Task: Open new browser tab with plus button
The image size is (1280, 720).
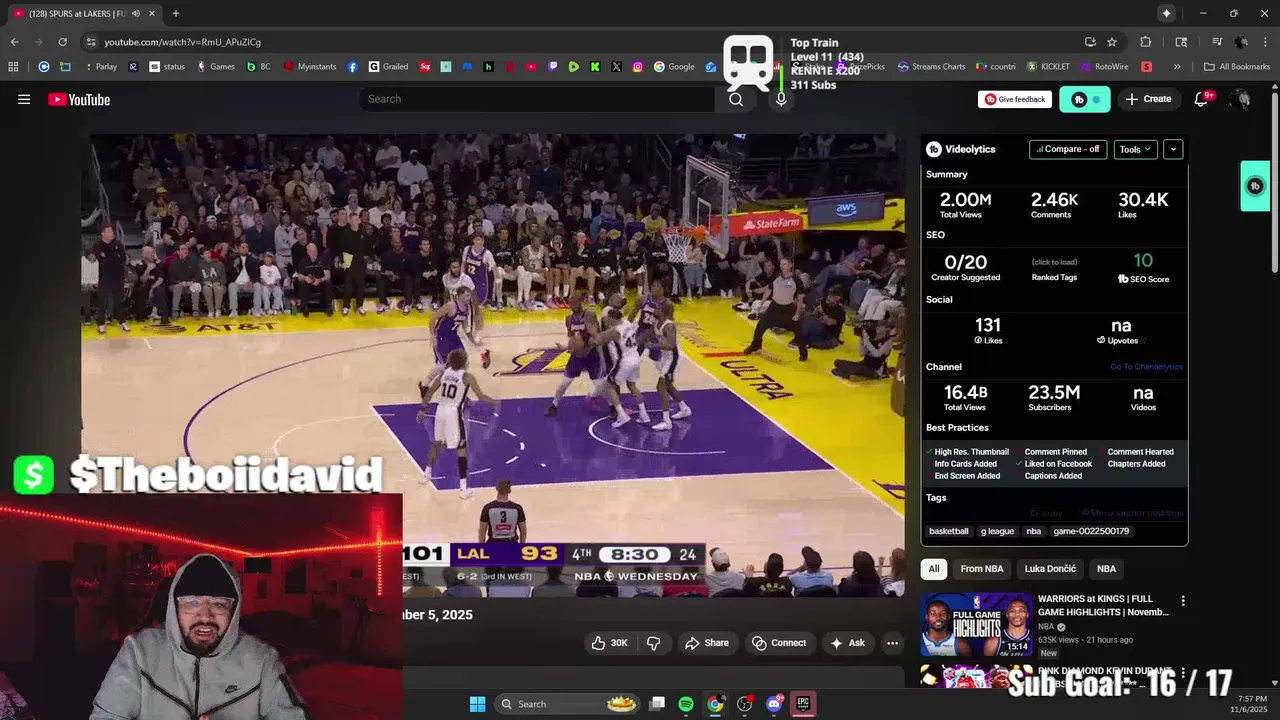Action: click(175, 13)
